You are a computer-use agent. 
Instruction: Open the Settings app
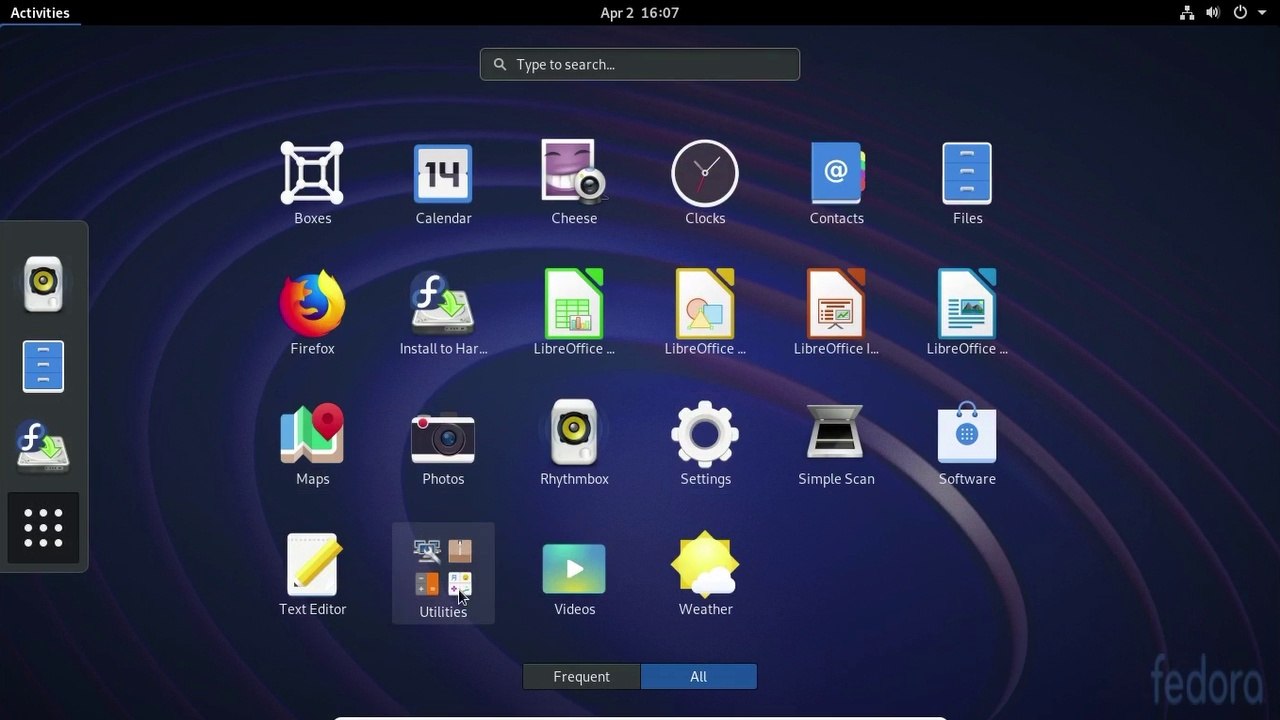tap(705, 434)
